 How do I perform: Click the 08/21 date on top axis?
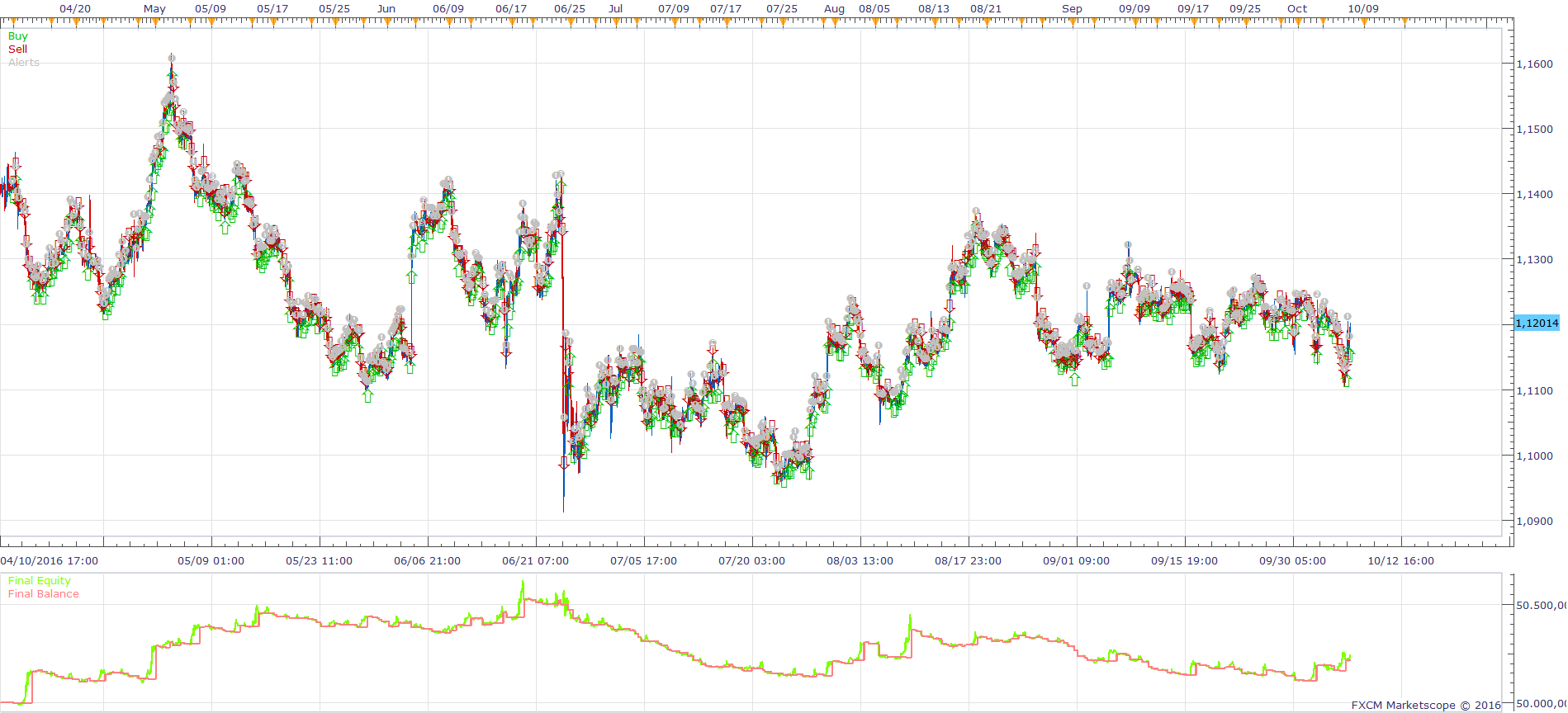tap(986, 9)
